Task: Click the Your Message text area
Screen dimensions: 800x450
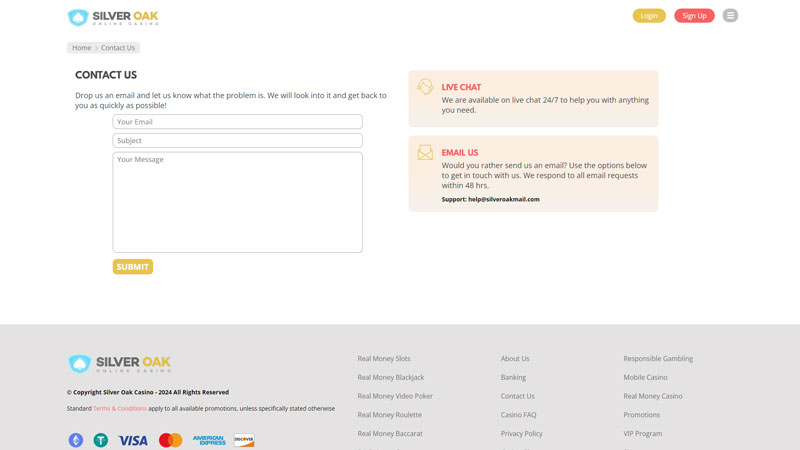Action: (x=237, y=202)
